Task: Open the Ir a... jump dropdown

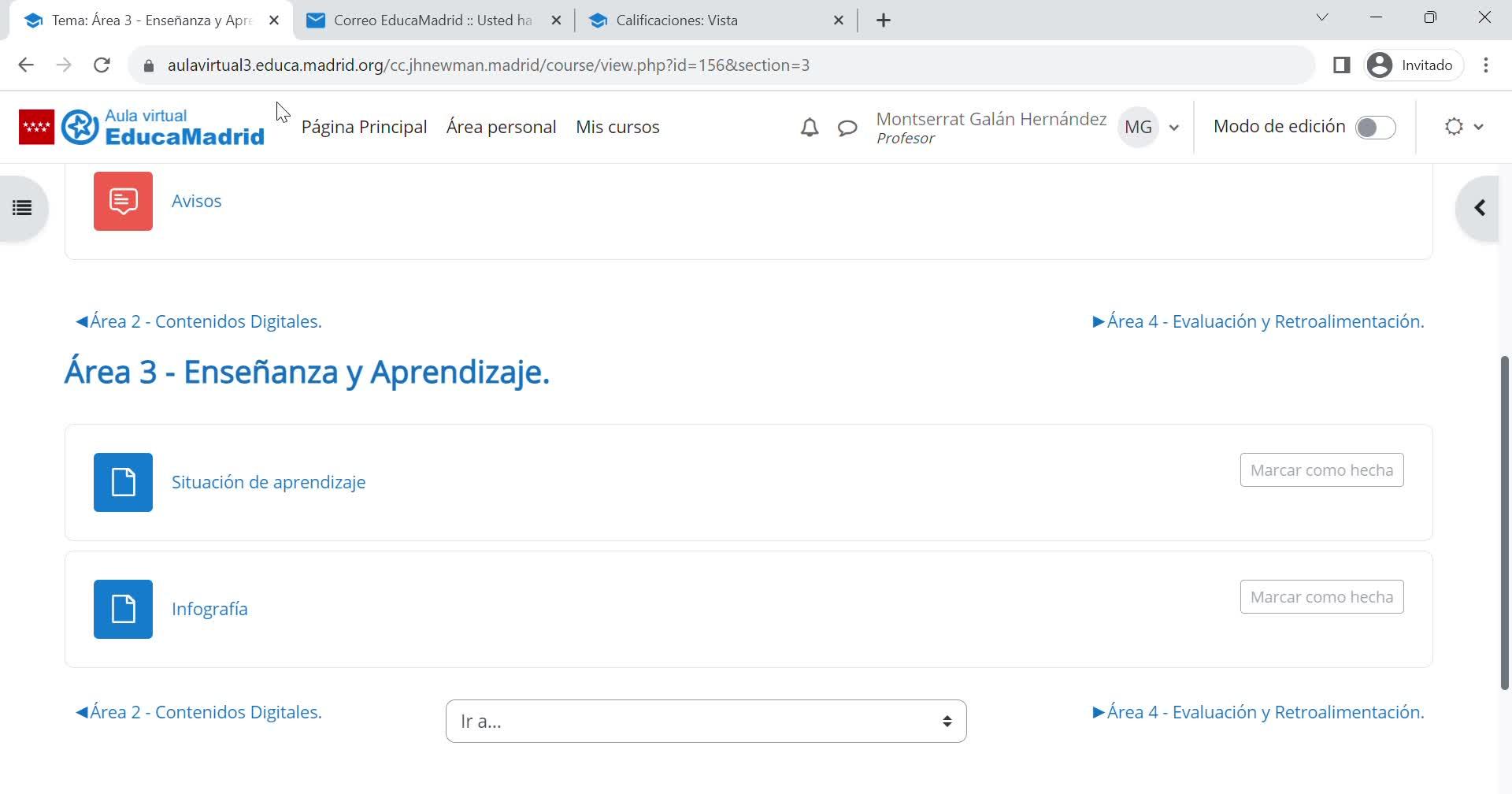Action: 706,721
